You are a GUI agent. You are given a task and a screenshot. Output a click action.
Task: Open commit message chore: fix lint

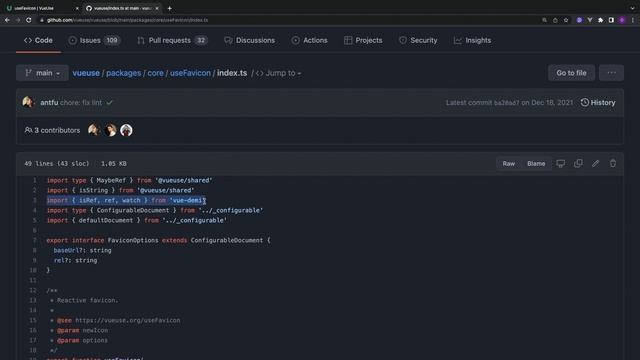point(81,102)
